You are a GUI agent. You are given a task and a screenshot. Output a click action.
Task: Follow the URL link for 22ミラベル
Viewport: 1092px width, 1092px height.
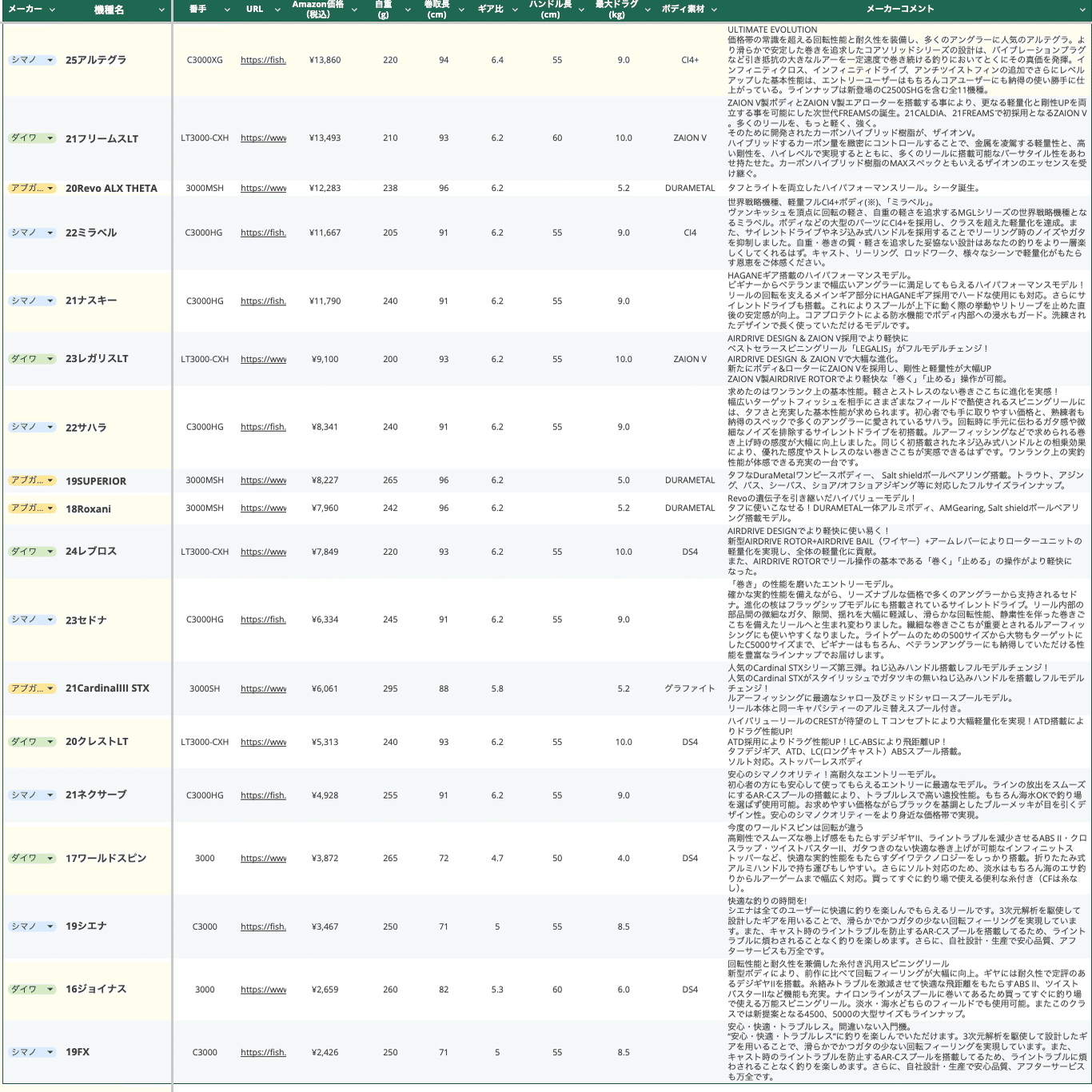263,233
